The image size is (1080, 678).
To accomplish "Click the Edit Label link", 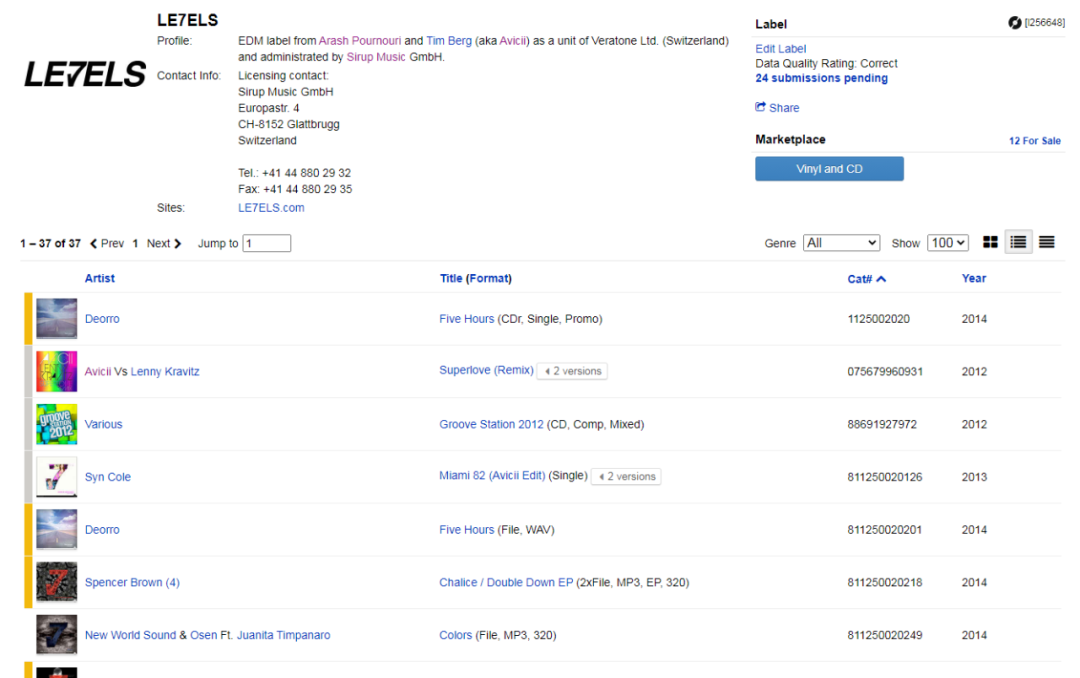I will pos(780,49).
